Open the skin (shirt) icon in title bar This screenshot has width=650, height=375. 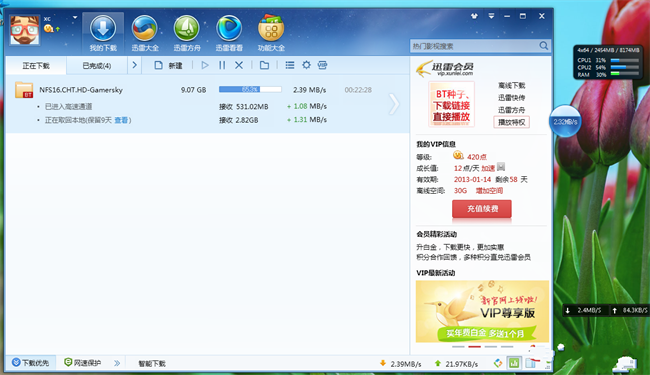tap(474, 16)
